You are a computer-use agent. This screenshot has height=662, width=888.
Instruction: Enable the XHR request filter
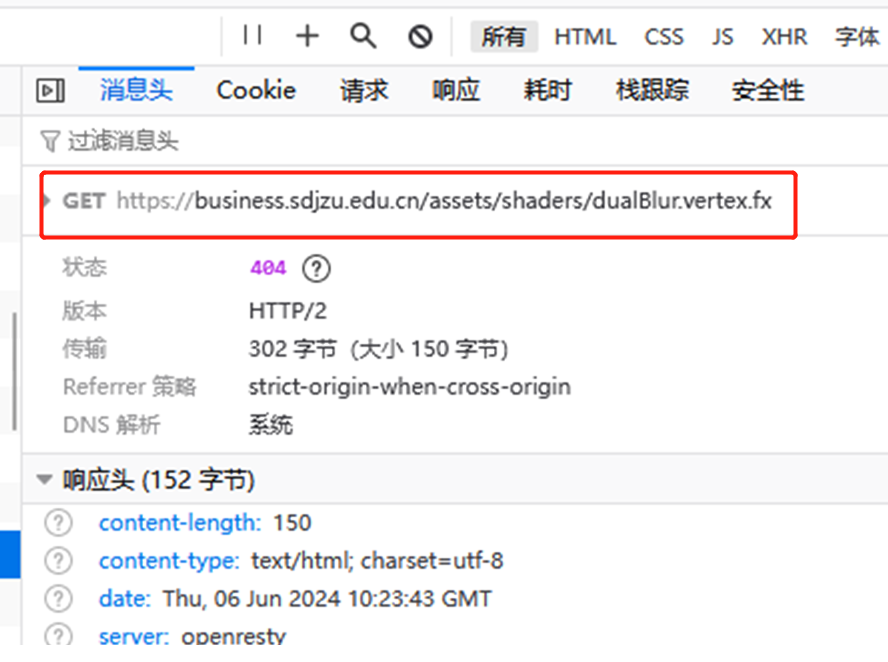pos(784,37)
